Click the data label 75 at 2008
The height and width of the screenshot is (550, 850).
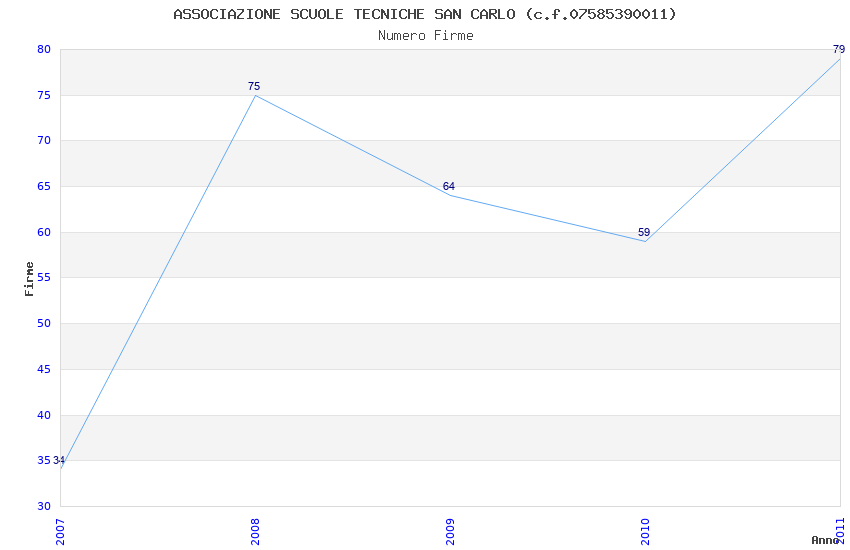point(254,86)
